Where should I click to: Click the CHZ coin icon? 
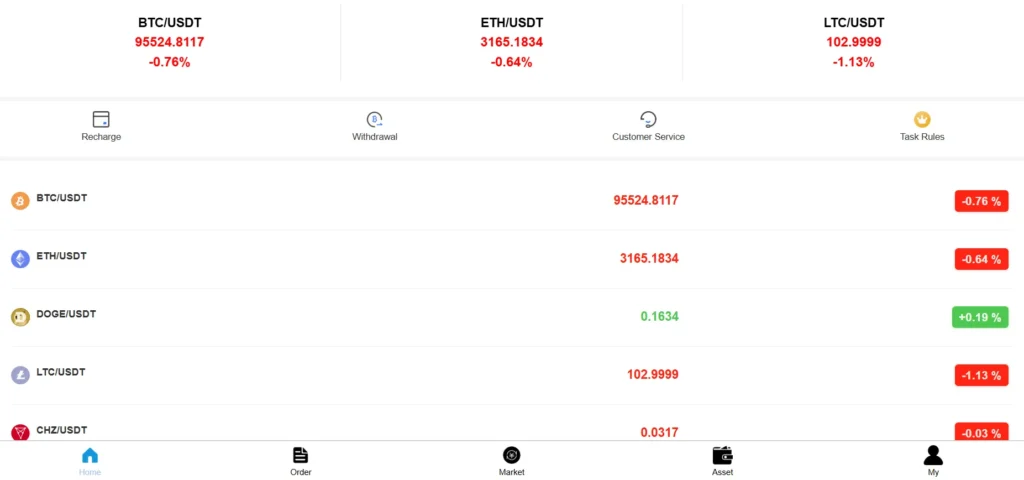coord(20,432)
